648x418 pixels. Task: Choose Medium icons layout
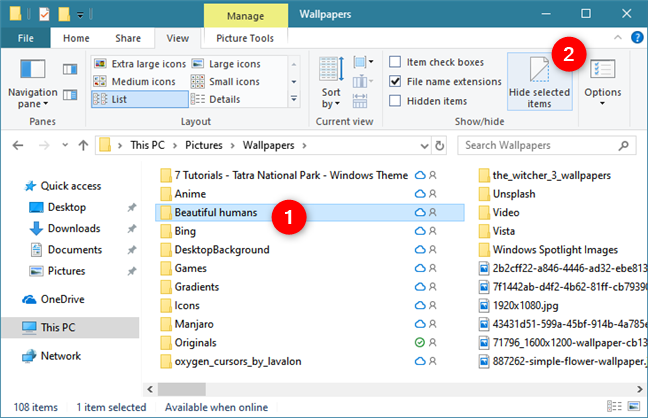pyautogui.click(x=135, y=81)
